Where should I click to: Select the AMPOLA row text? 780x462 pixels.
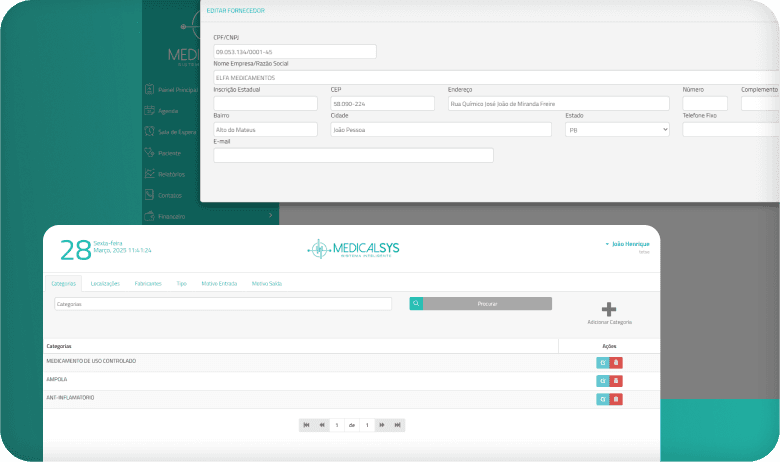click(x=57, y=379)
